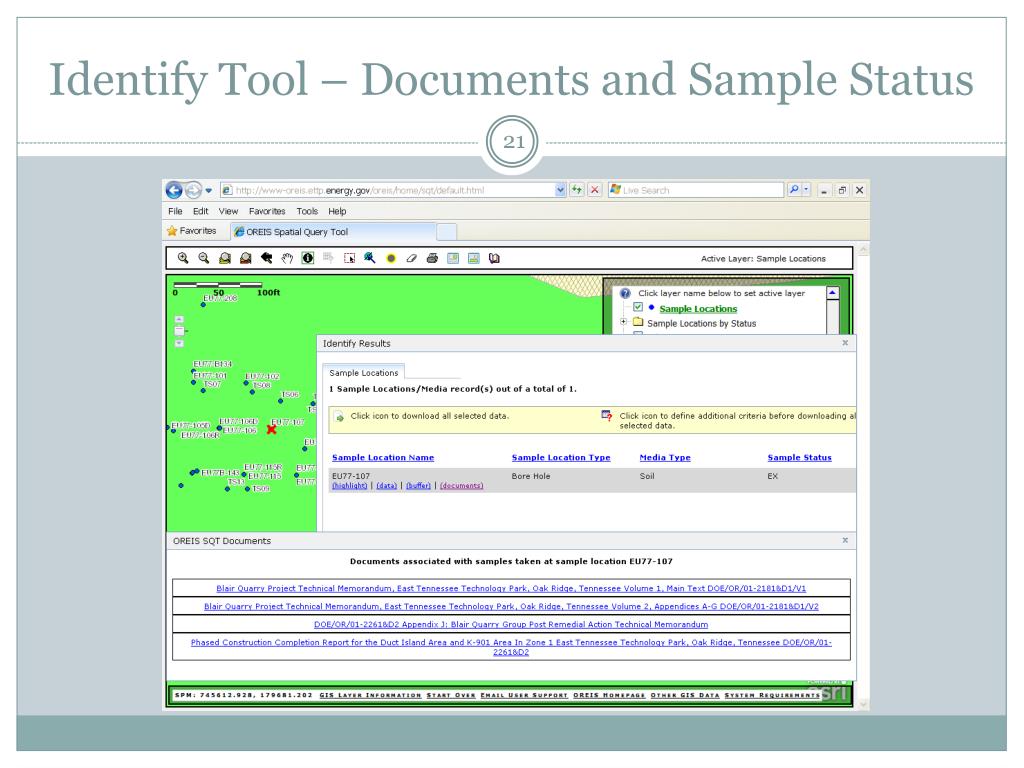Click the yellow circle Buffer tool
The width and height of the screenshot is (1024, 768).
pos(391,258)
